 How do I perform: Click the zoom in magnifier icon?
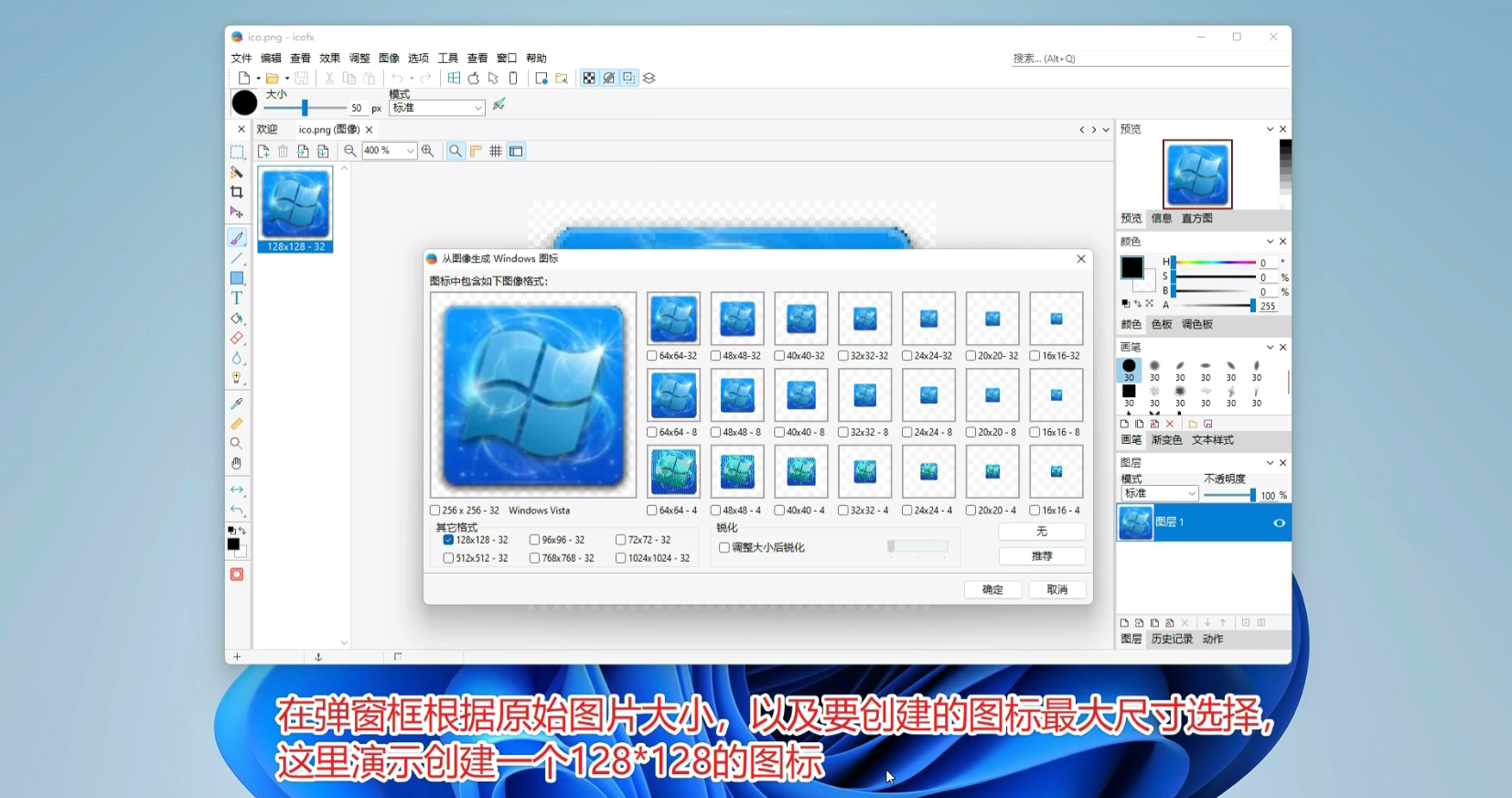[x=427, y=151]
